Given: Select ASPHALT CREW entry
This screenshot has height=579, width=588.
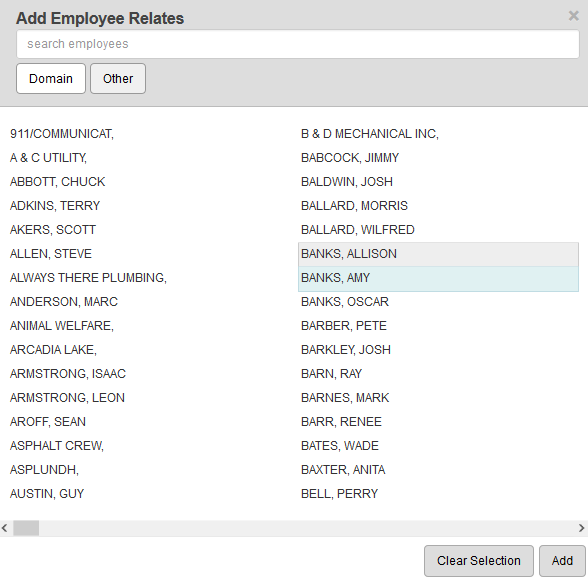Looking at the screenshot, I should [x=57, y=446].
